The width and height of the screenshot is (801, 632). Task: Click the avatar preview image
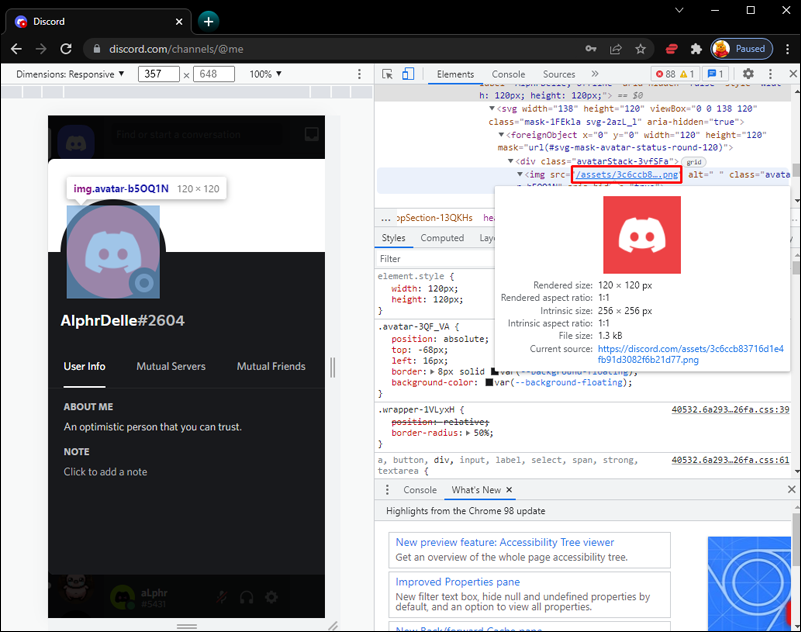pos(642,235)
